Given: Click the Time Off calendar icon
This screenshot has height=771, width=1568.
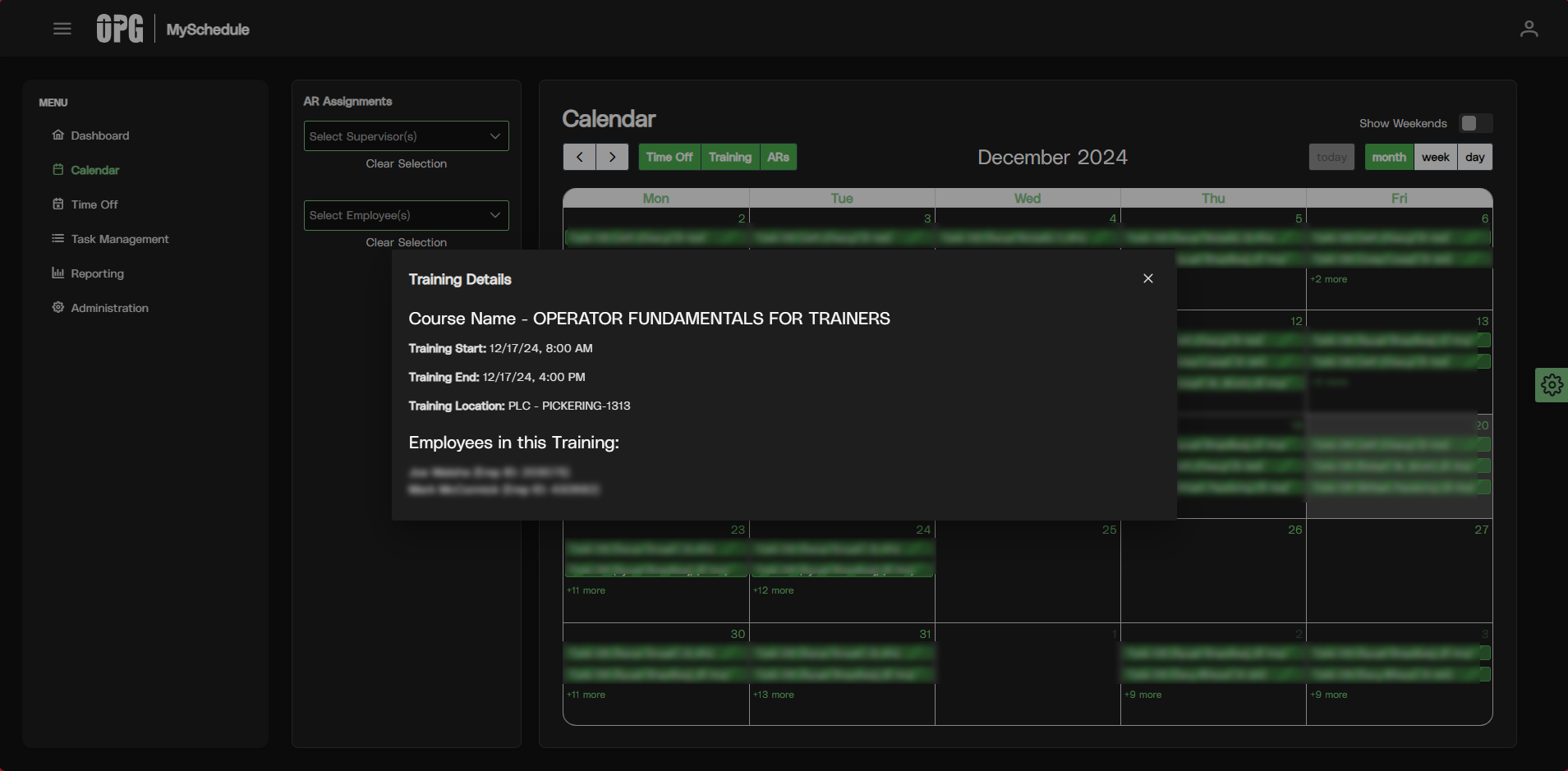Looking at the screenshot, I should pyautogui.click(x=58, y=204).
